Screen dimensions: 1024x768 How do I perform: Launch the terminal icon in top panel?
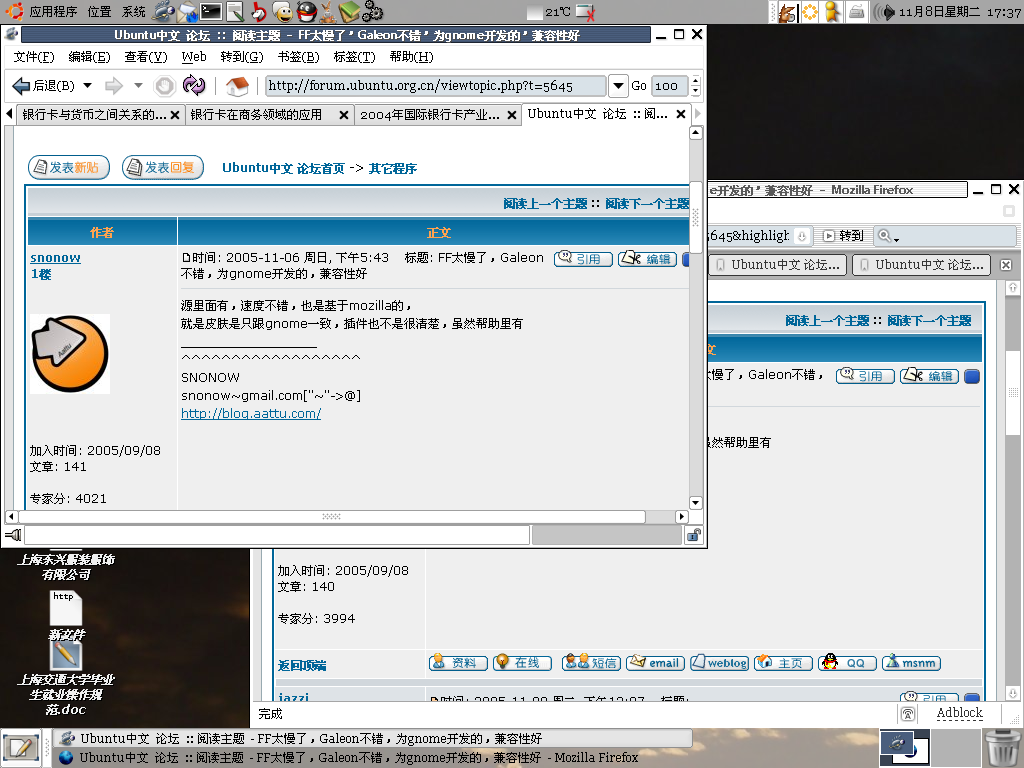click(x=211, y=11)
